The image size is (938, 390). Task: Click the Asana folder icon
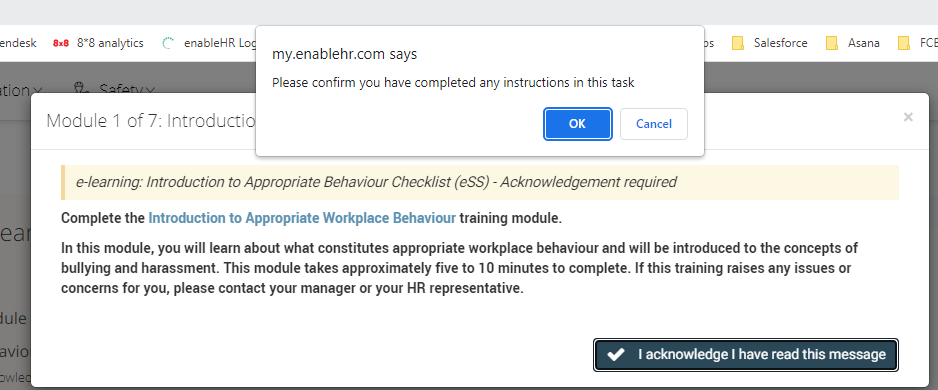[831, 43]
